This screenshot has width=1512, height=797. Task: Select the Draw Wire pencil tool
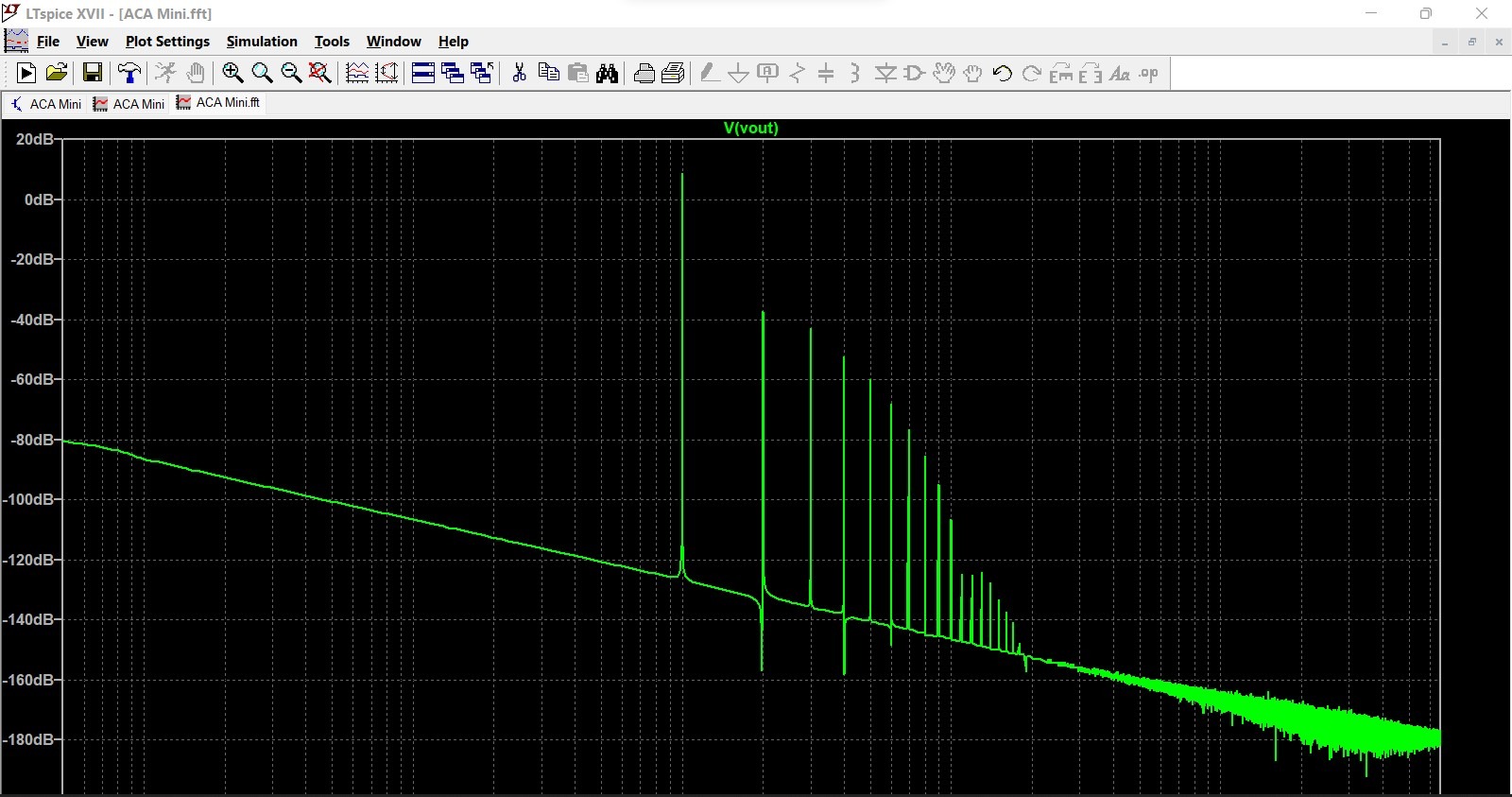pos(709,73)
